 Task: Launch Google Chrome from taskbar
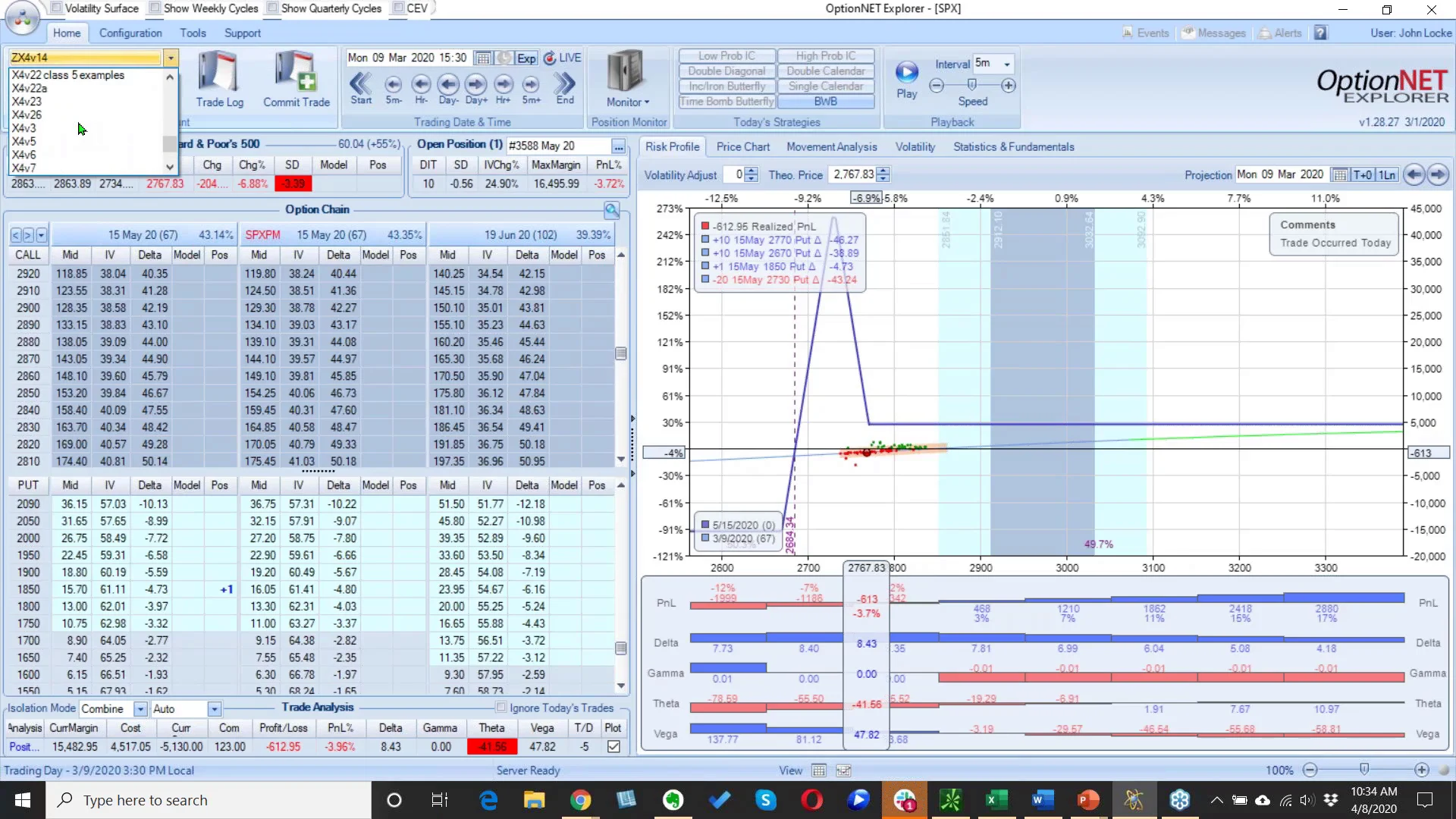tap(581, 800)
